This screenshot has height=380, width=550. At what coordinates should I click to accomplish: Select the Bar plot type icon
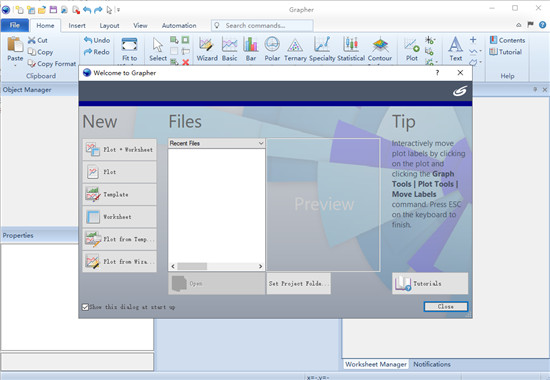point(250,49)
